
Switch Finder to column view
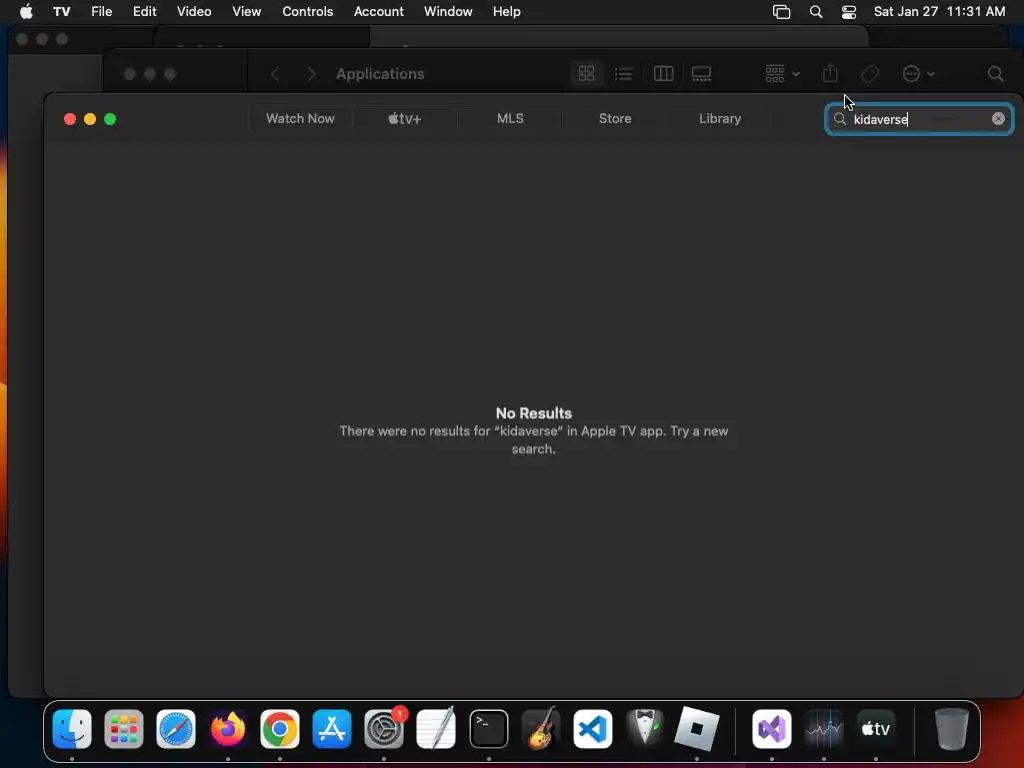[663, 73]
